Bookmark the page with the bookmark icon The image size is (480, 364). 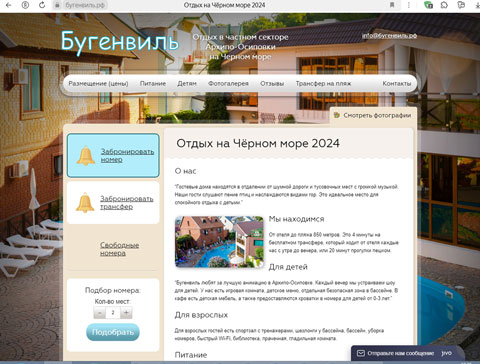point(392,5)
